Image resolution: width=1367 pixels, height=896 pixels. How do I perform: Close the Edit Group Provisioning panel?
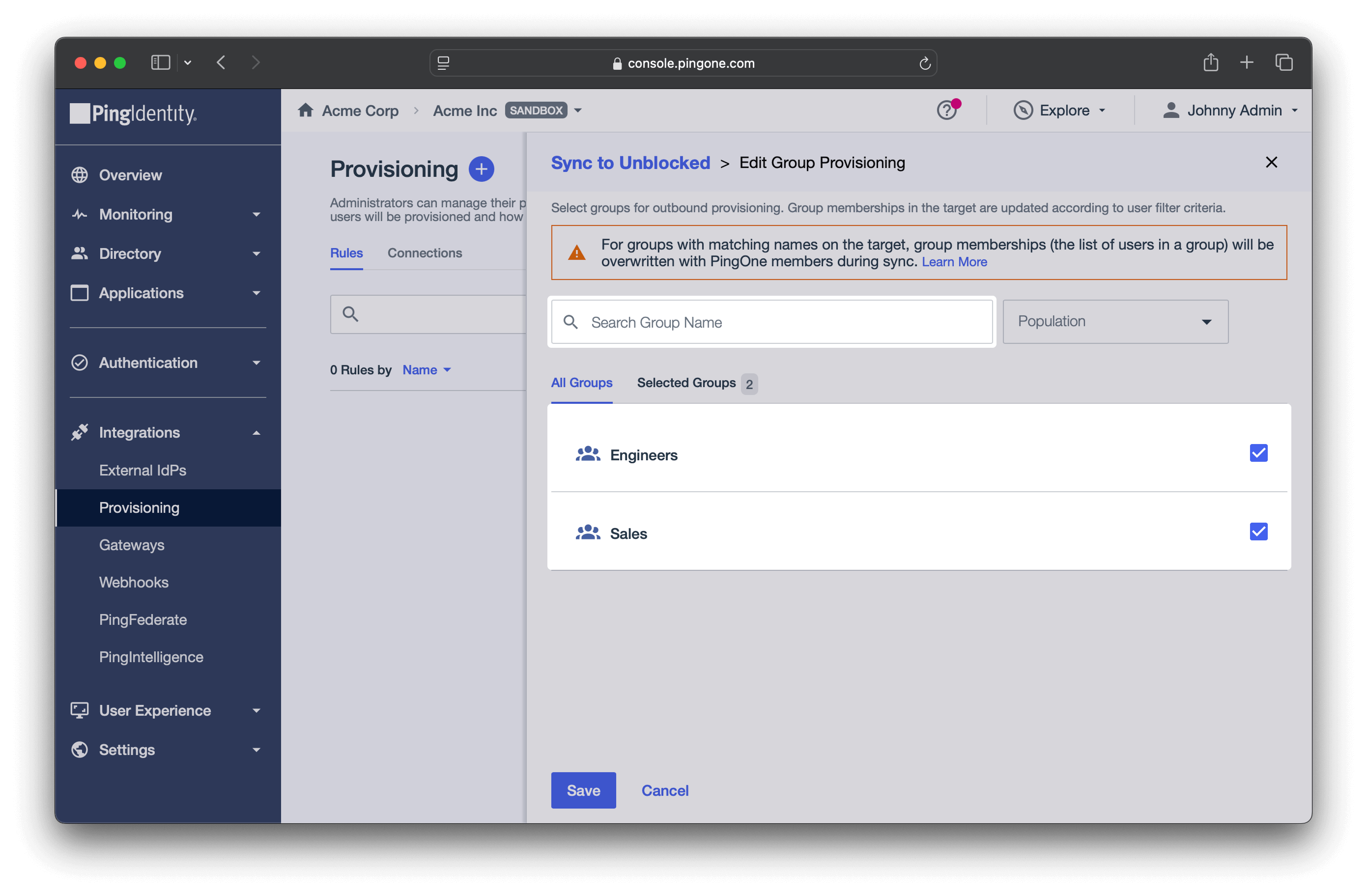[x=1271, y=163]
